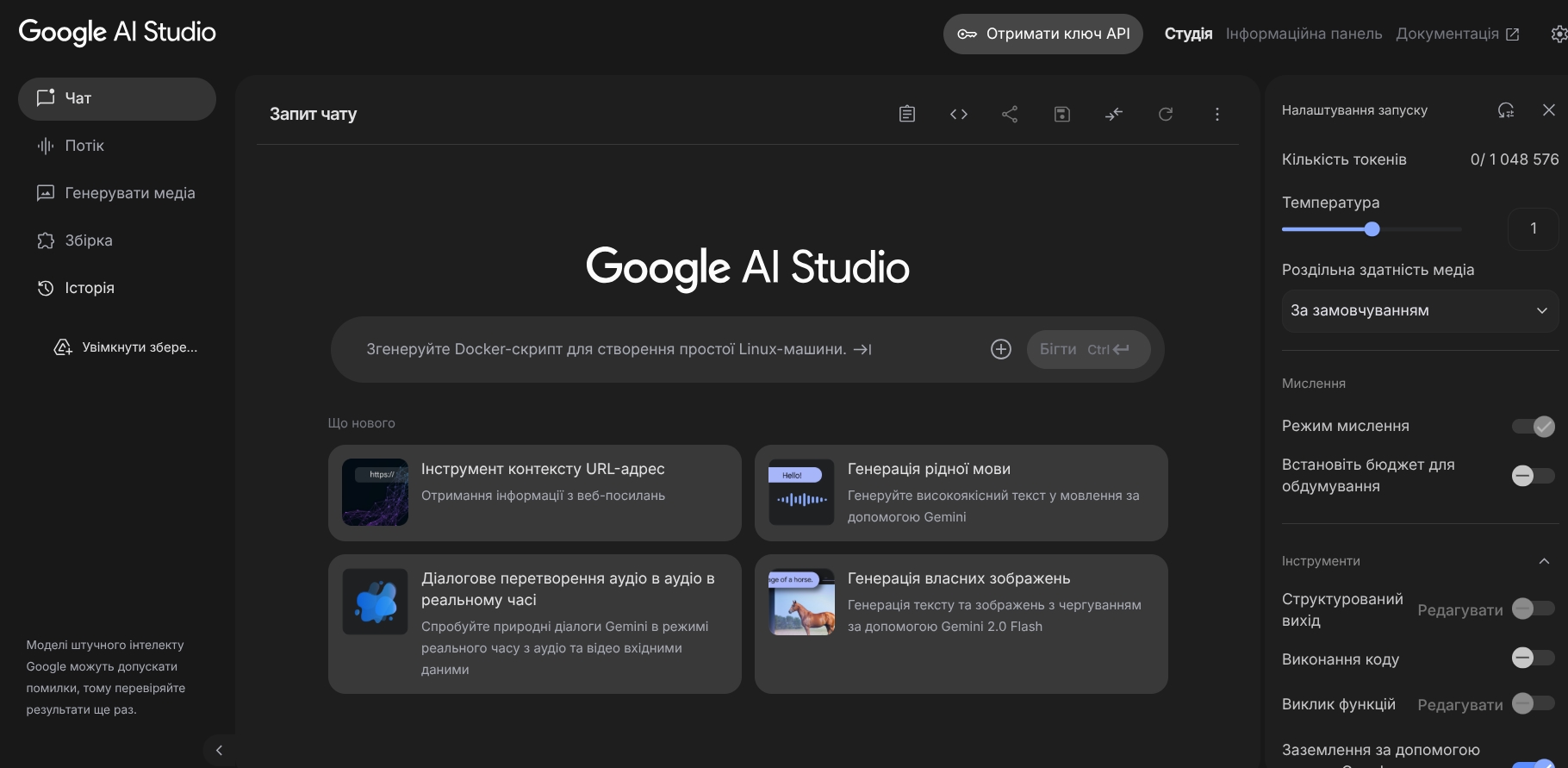1568x768 pixels.
Task: Open Генерувати медіа section
Action: [x=117, y=193]
